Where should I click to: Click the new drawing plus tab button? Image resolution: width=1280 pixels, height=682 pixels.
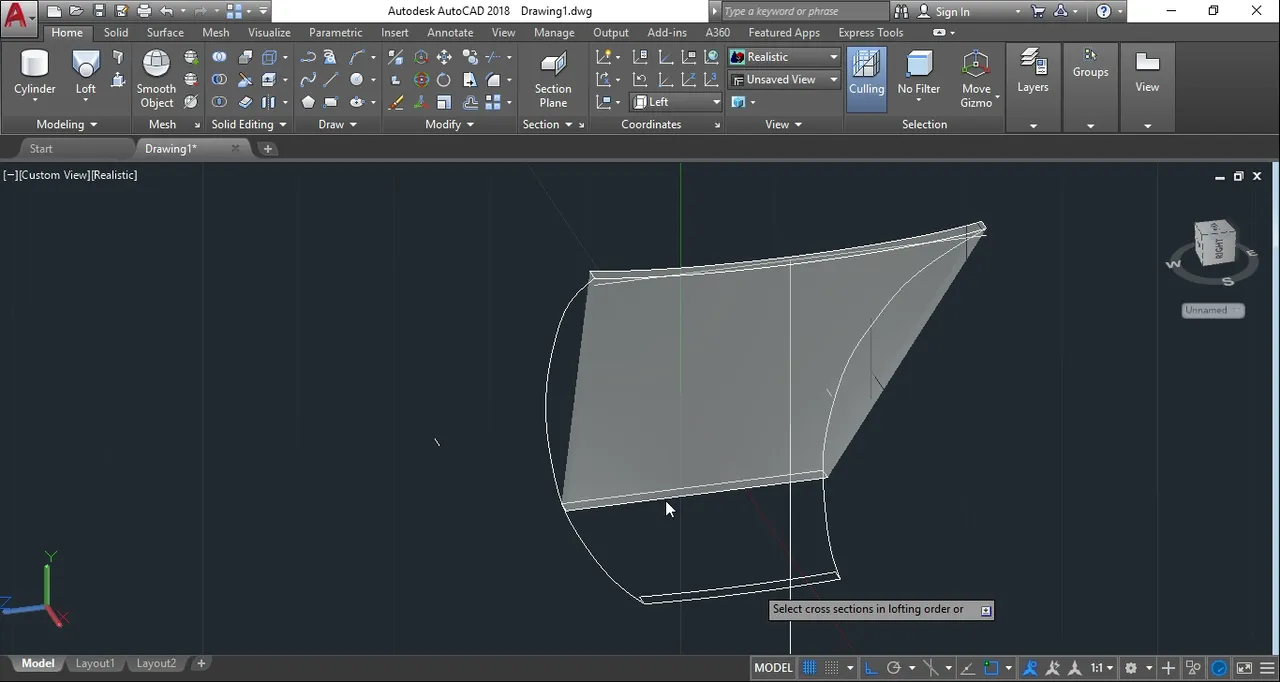tap(267, 148)
